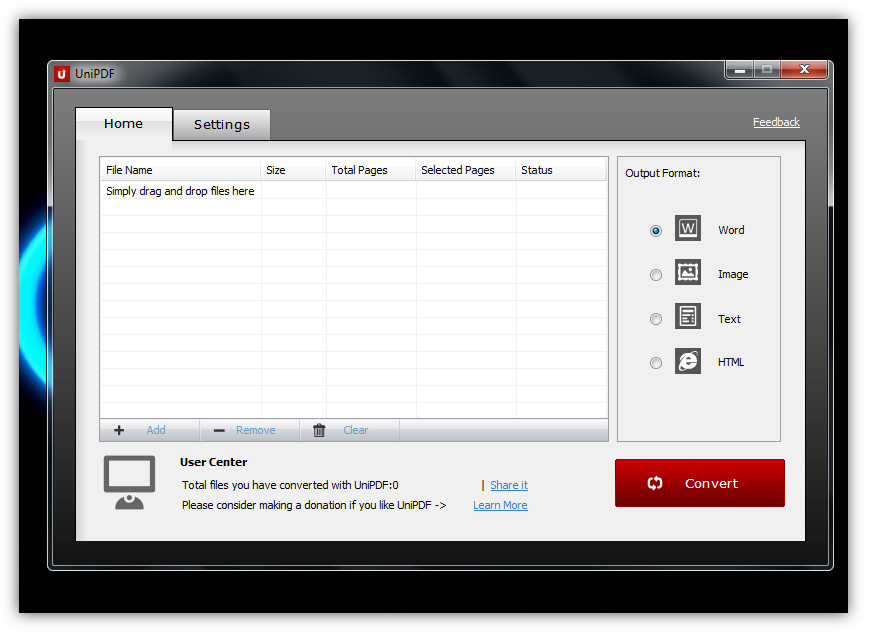Follow the Share it link
The image size is (886, 632).
[508, 485]
